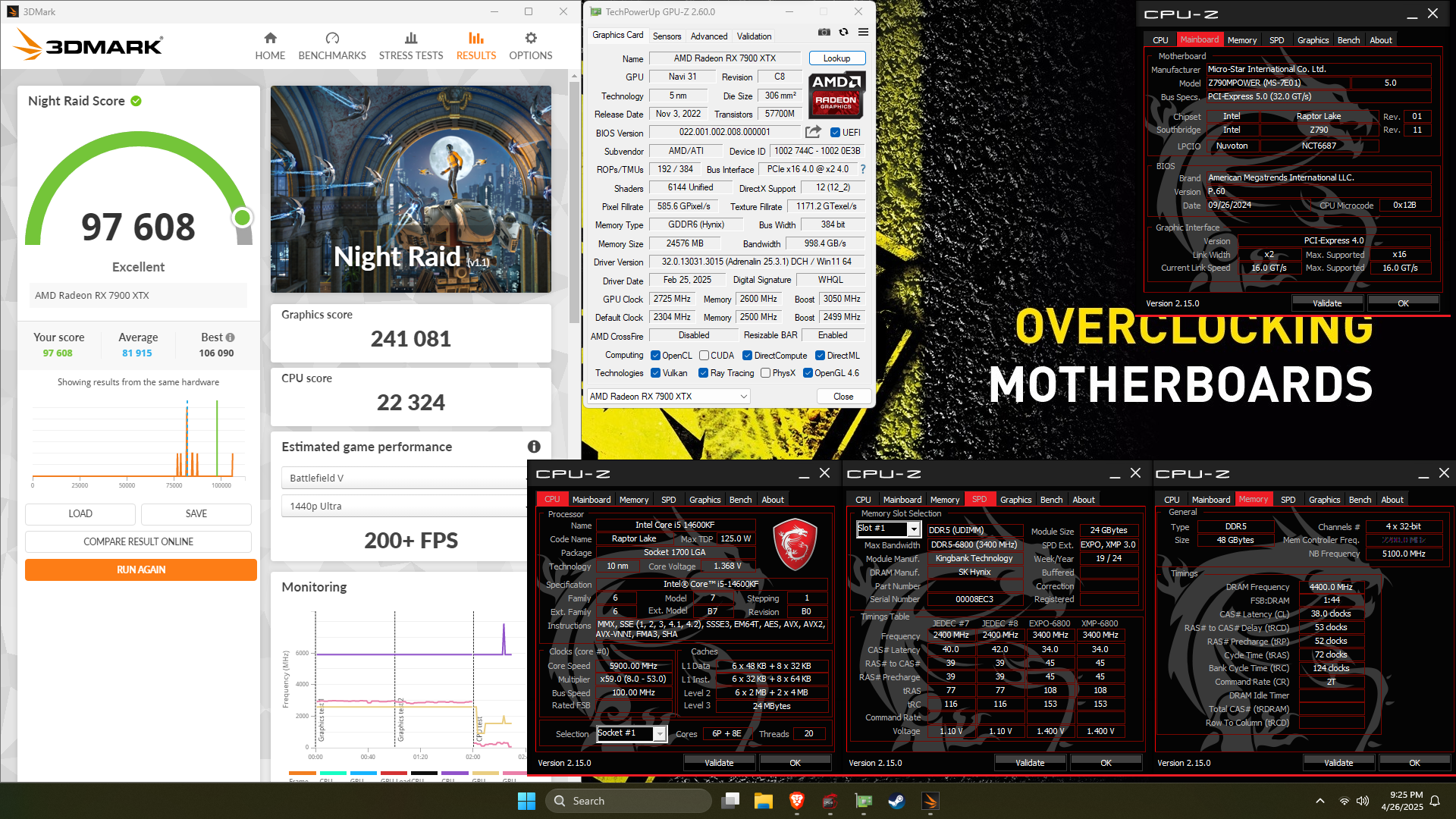The height and width of the screenshot is (819, 1456).
Task: Click AMD Radeon Graphics logo in GPU-Z
Action: (x=836, y=95)
